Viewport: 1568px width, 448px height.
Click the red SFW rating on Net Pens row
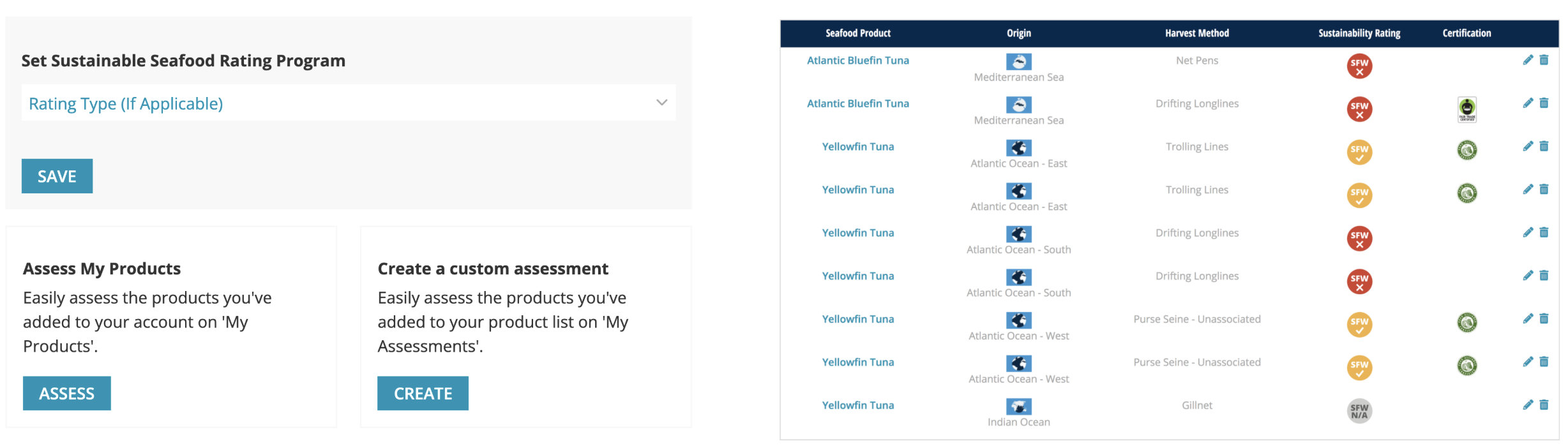click(1359, 66)
